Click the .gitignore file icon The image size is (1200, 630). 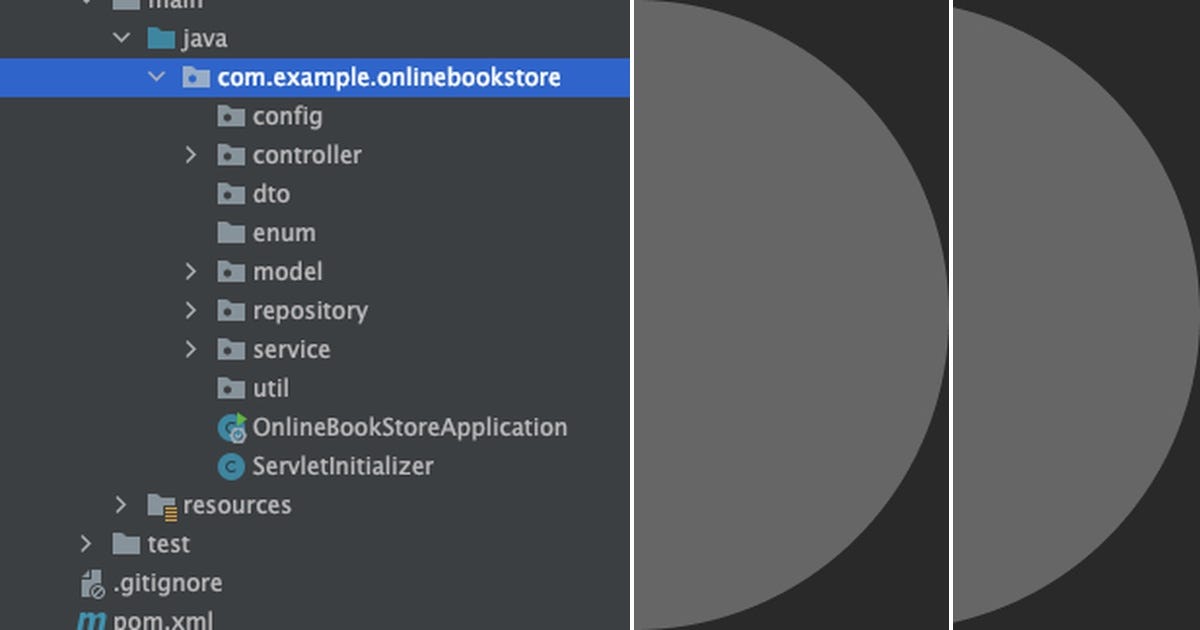(94, 583)
